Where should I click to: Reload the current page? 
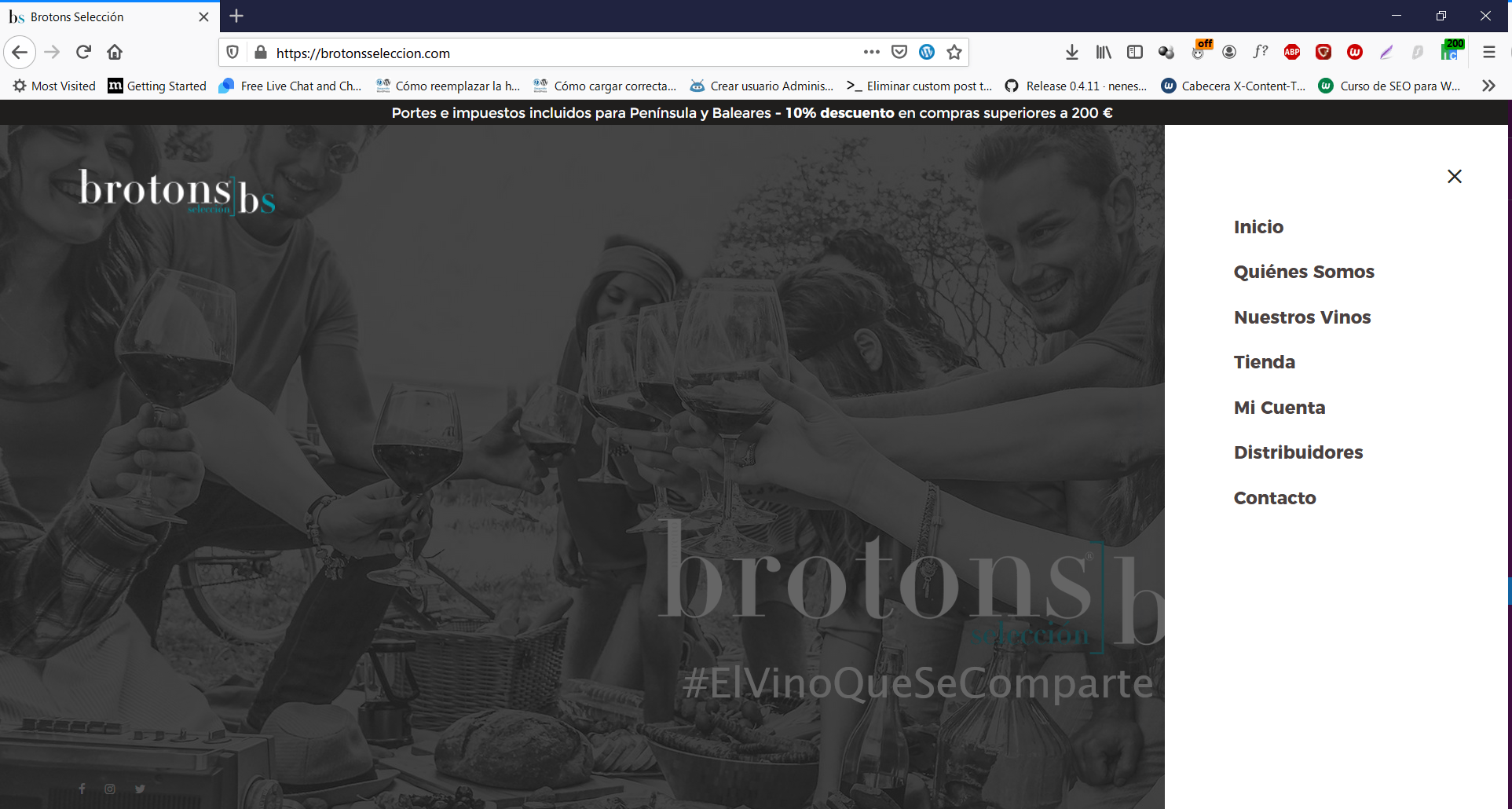[x=84, y=53]
